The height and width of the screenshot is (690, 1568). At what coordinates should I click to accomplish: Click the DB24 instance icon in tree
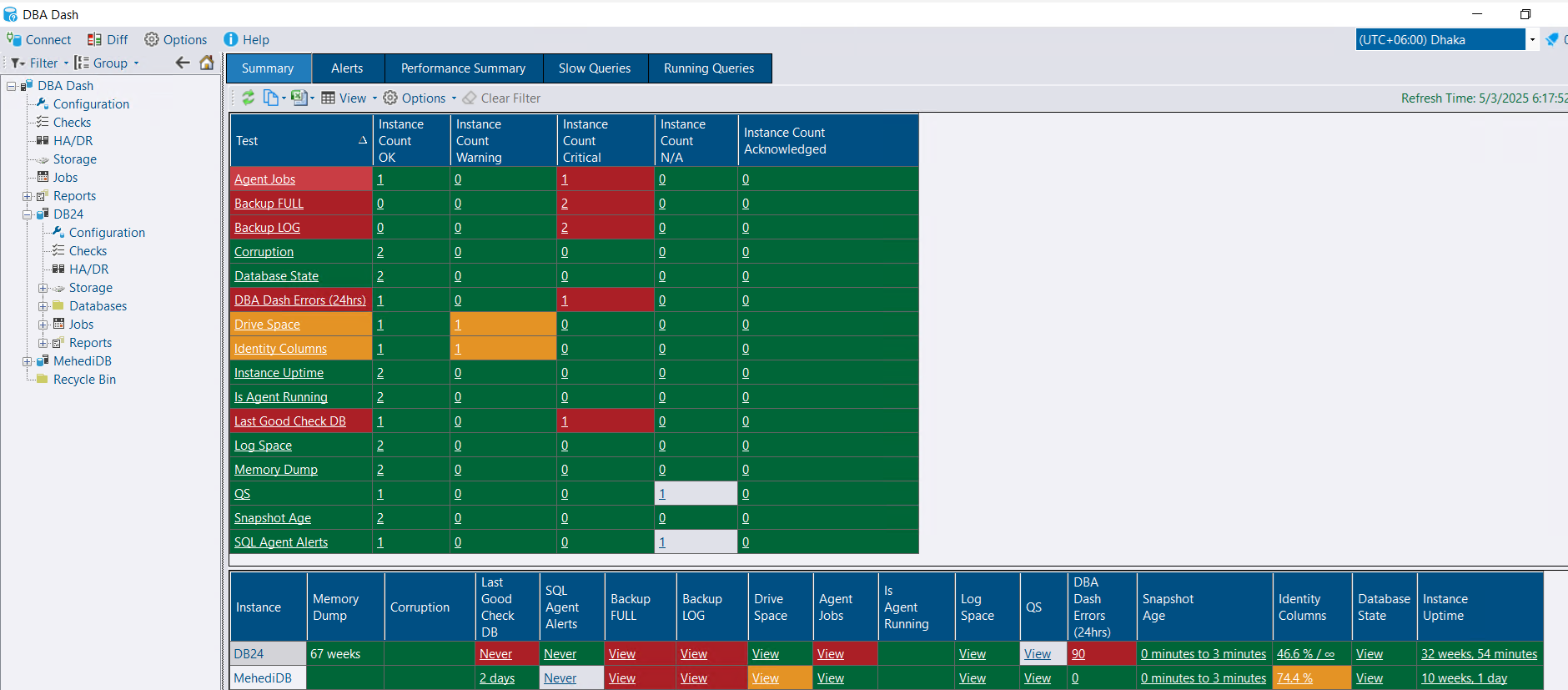tap(43, 214)
